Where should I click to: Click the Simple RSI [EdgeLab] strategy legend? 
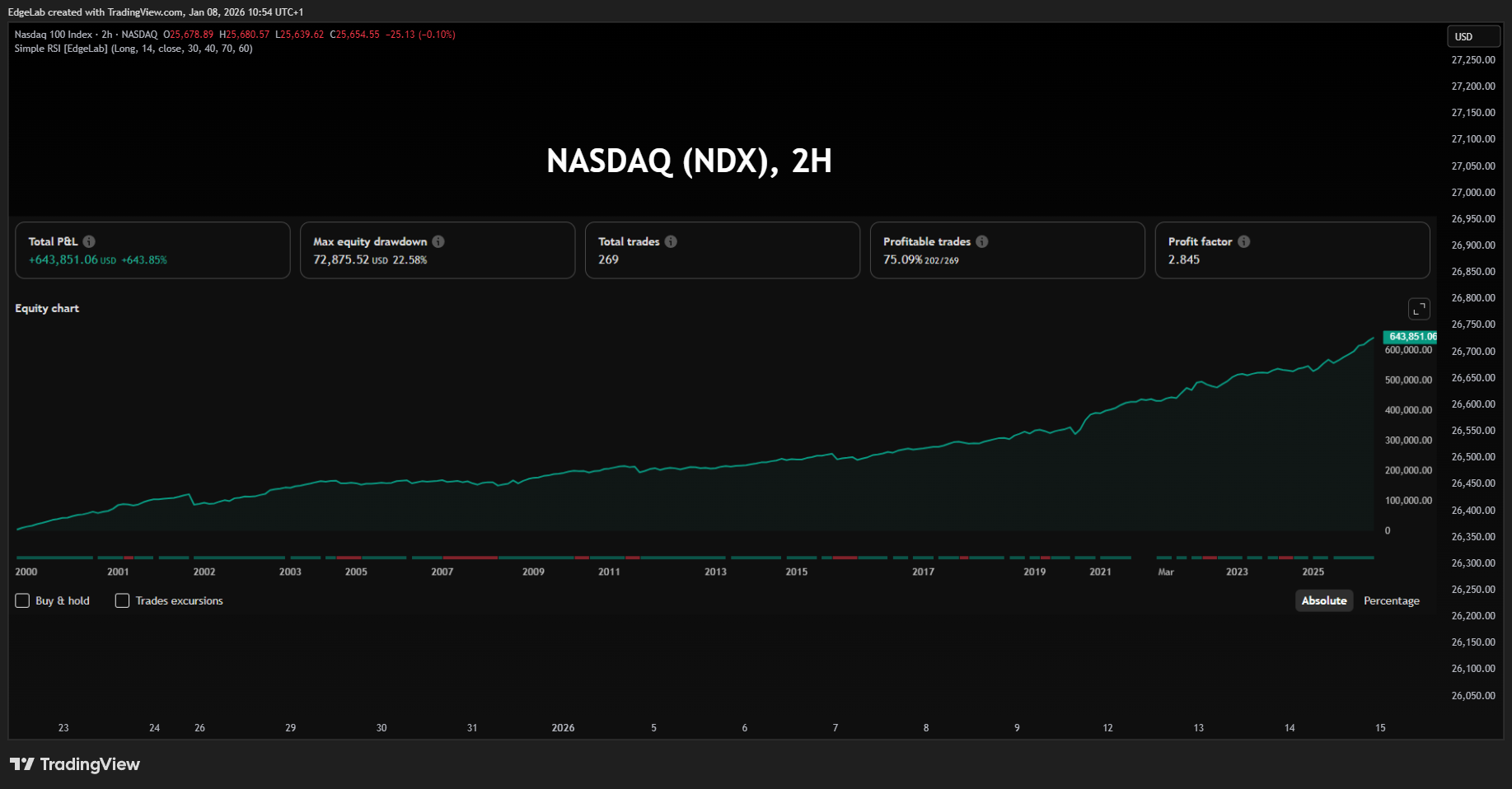click(133, 49)
